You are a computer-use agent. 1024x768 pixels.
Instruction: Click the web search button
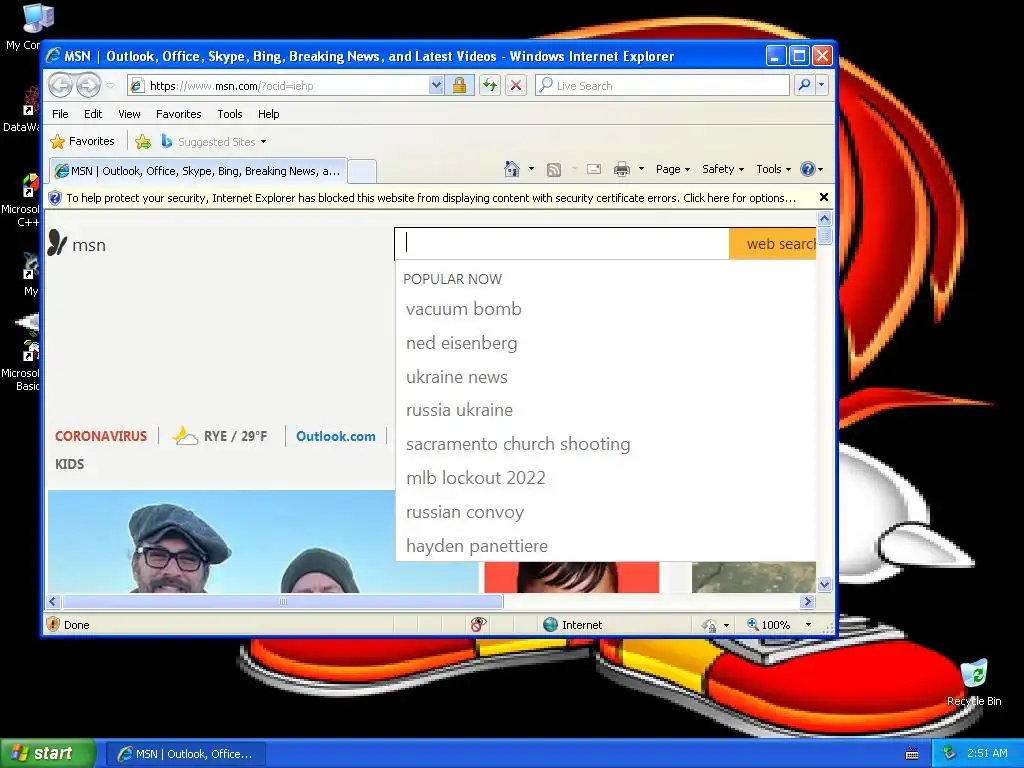click(x=773, y=244)
